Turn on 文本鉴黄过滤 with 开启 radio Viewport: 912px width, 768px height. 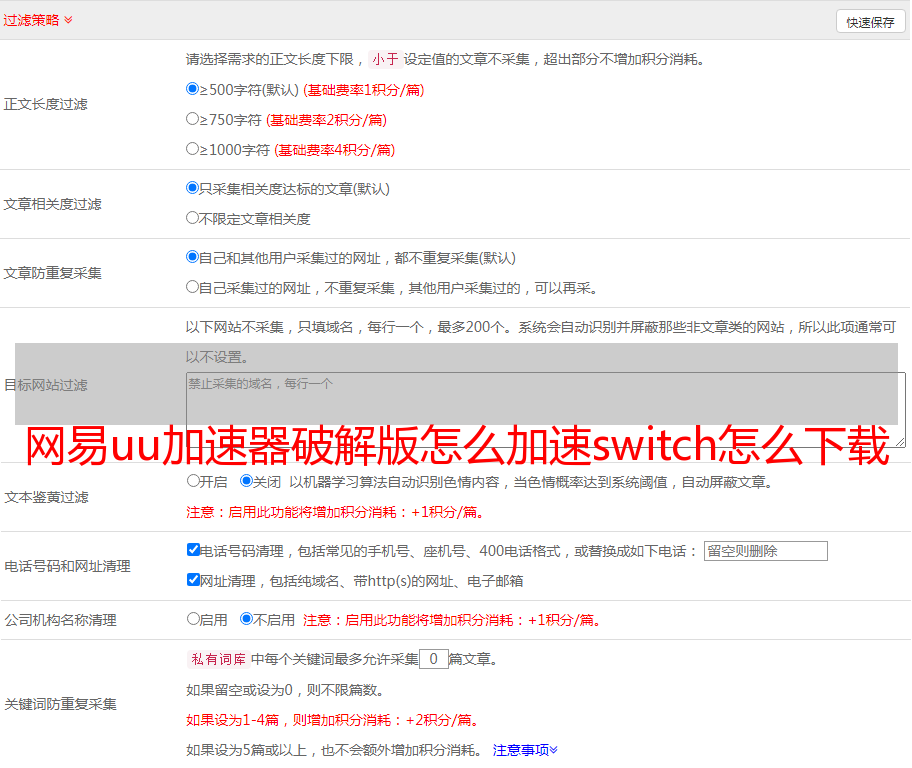tap(193, 481)
